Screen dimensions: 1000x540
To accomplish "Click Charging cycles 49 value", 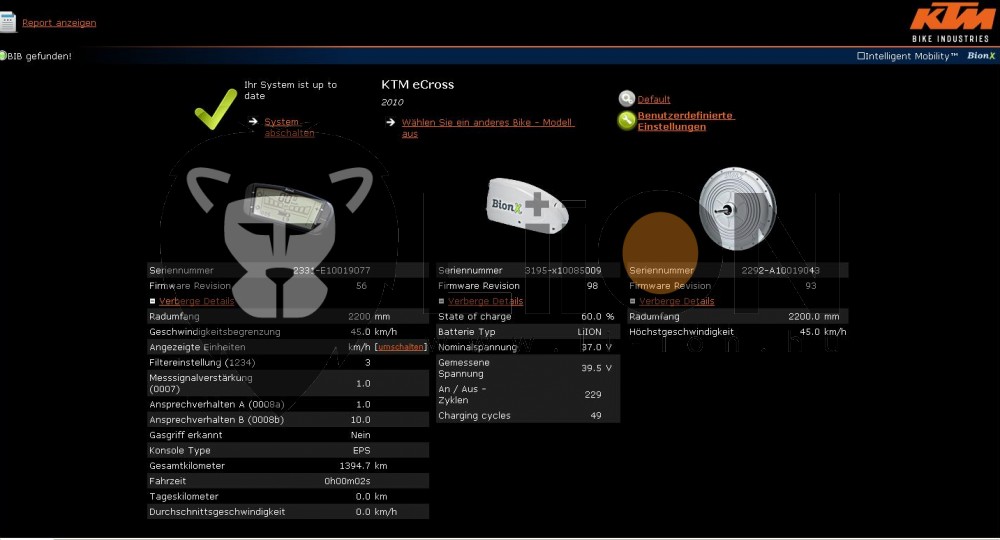I will point(596,415).
